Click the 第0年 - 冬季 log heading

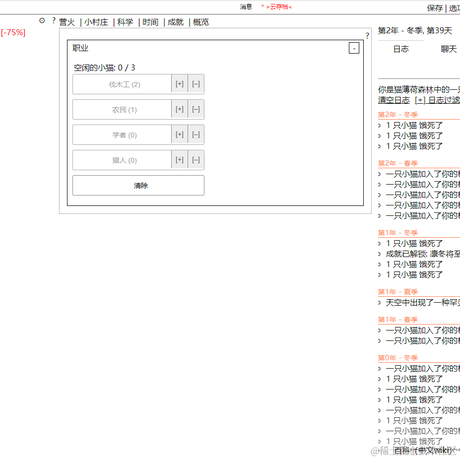[398, 358]
